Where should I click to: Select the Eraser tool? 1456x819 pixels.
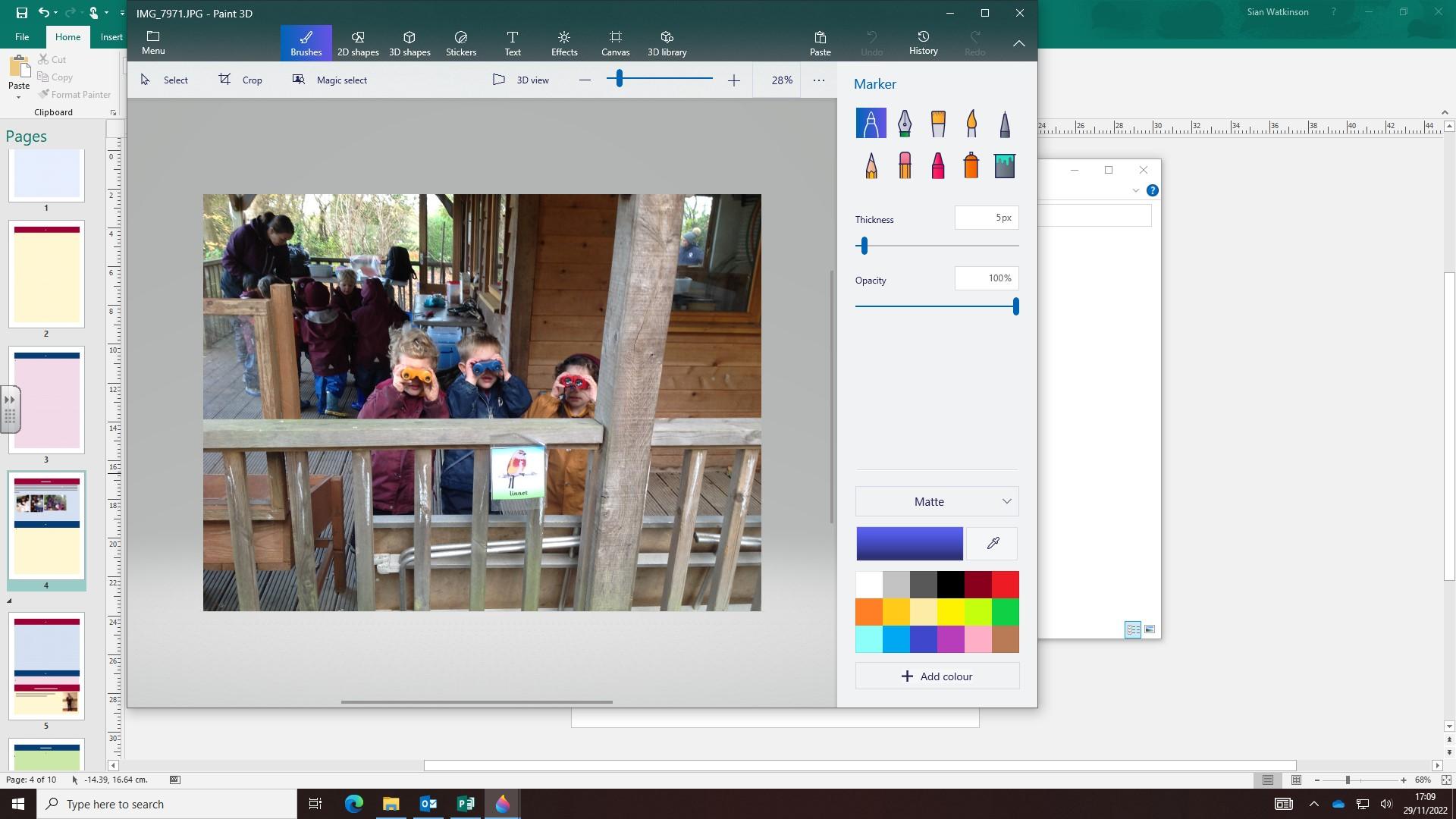click(x=905, y=165)
